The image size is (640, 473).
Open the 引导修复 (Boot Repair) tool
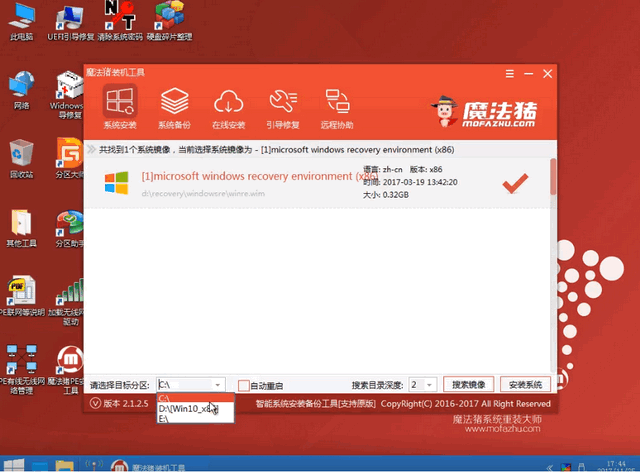point(283,107)
